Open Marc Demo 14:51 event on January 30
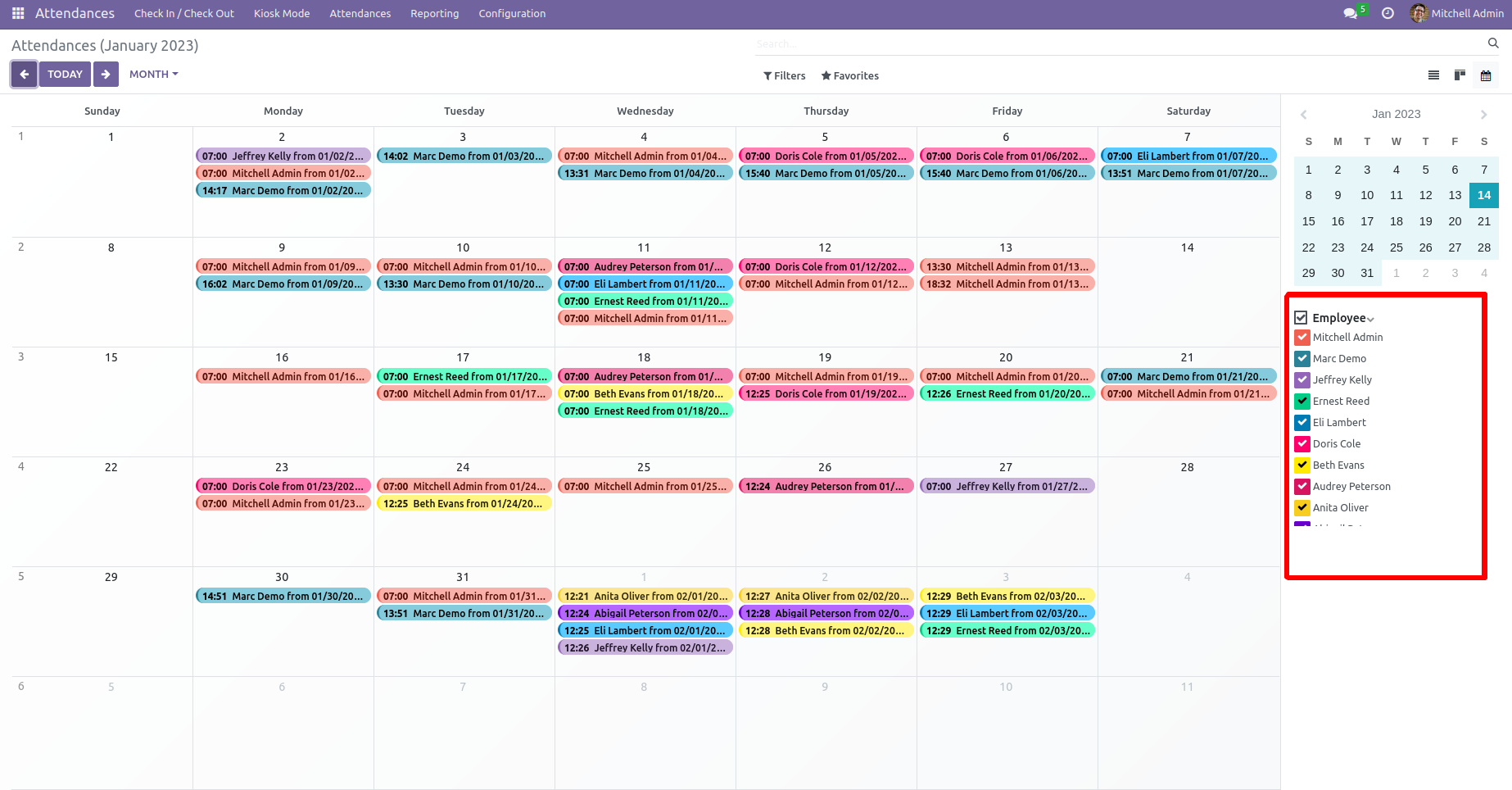 [283, 596]
